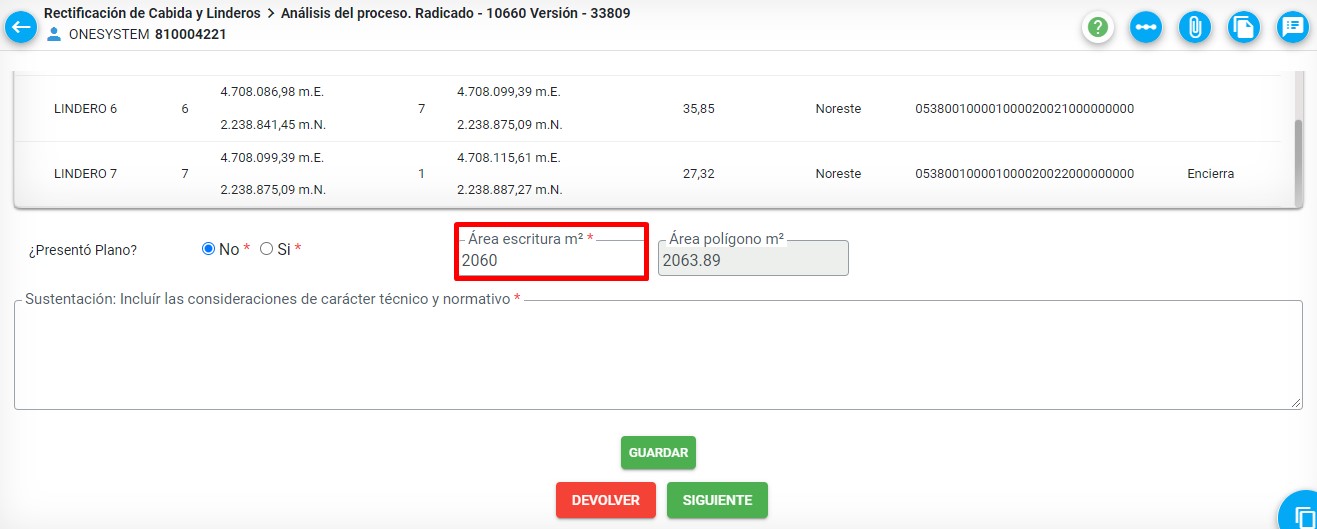Click coordinate 2.238.841,45 m.N.
The image size is (1317, 529).
tap(273, 125)
